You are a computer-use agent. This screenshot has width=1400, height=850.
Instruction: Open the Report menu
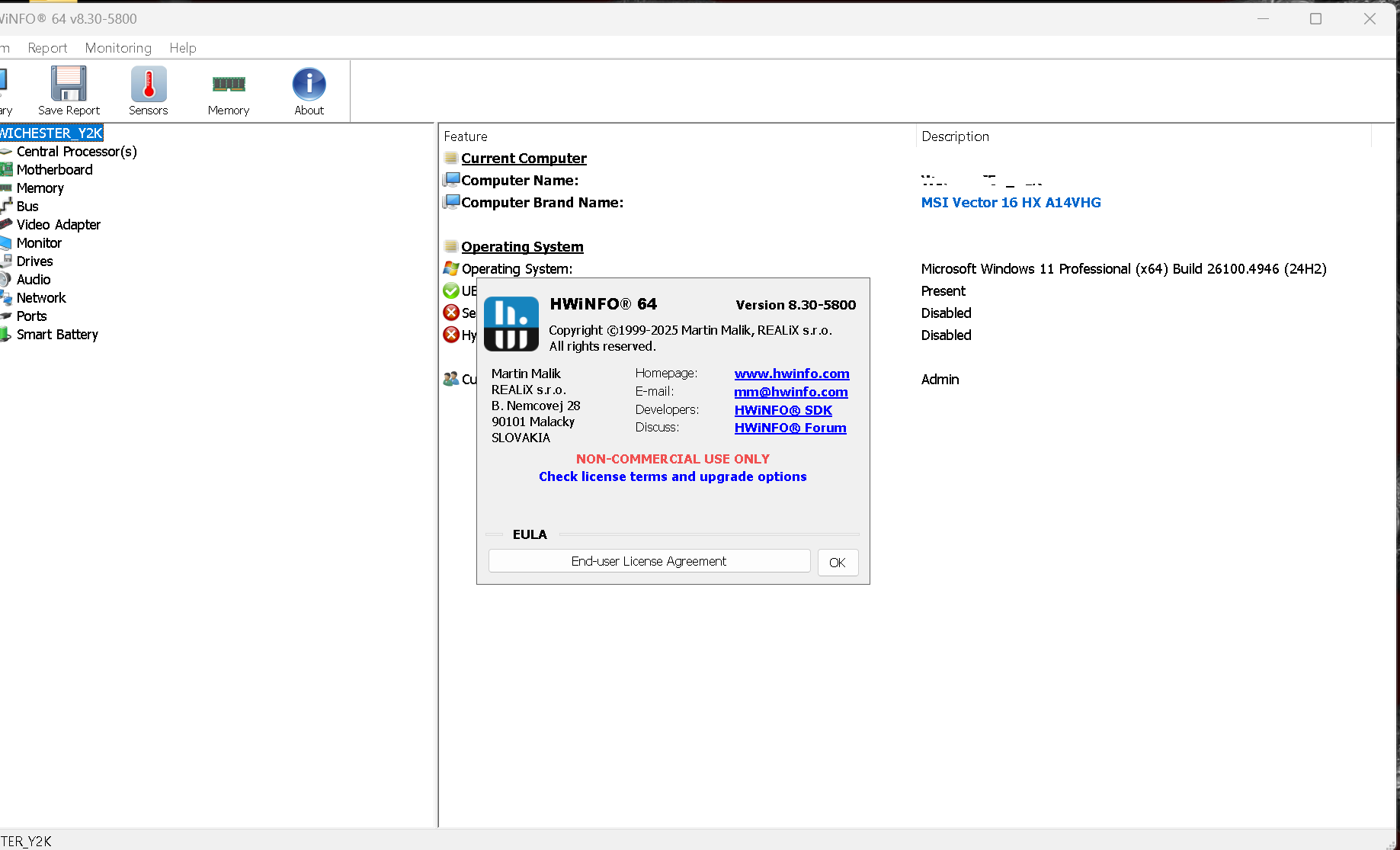pos(47,48)
